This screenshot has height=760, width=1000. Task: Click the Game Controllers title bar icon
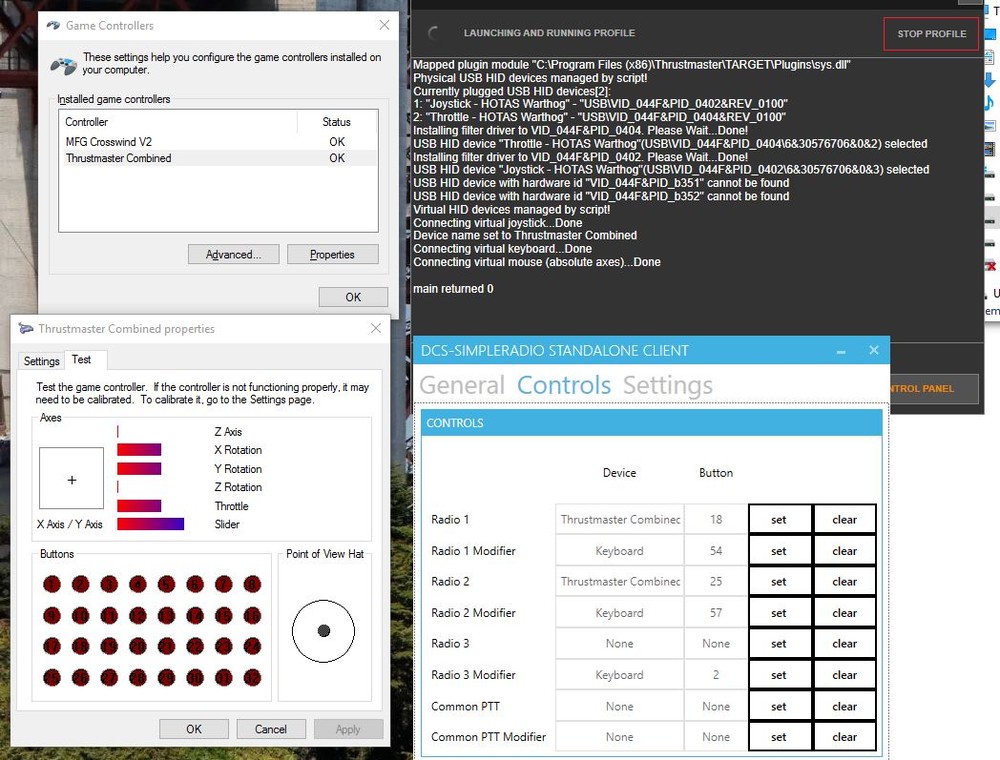click(53, 26)
